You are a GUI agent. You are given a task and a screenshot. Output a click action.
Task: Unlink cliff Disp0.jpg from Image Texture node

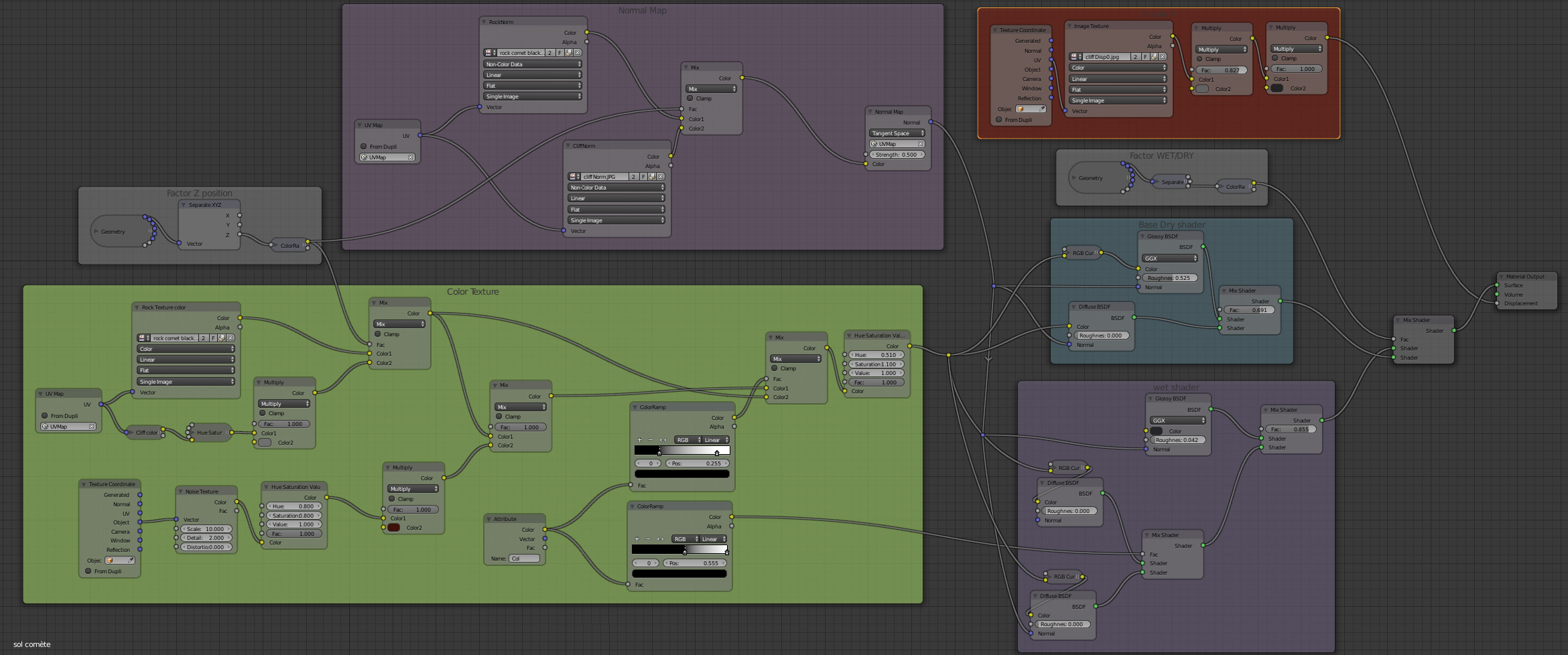(x=1163, y=57)
